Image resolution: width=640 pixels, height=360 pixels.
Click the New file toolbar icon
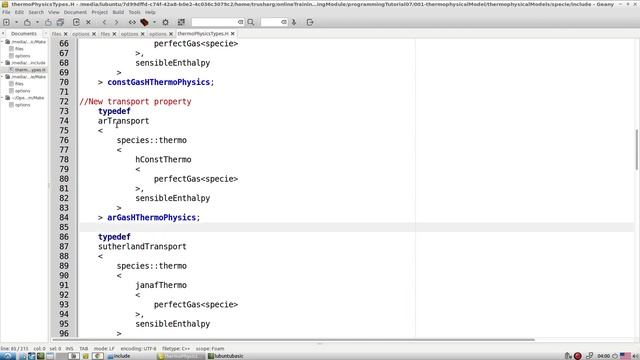tap(7, 22)
